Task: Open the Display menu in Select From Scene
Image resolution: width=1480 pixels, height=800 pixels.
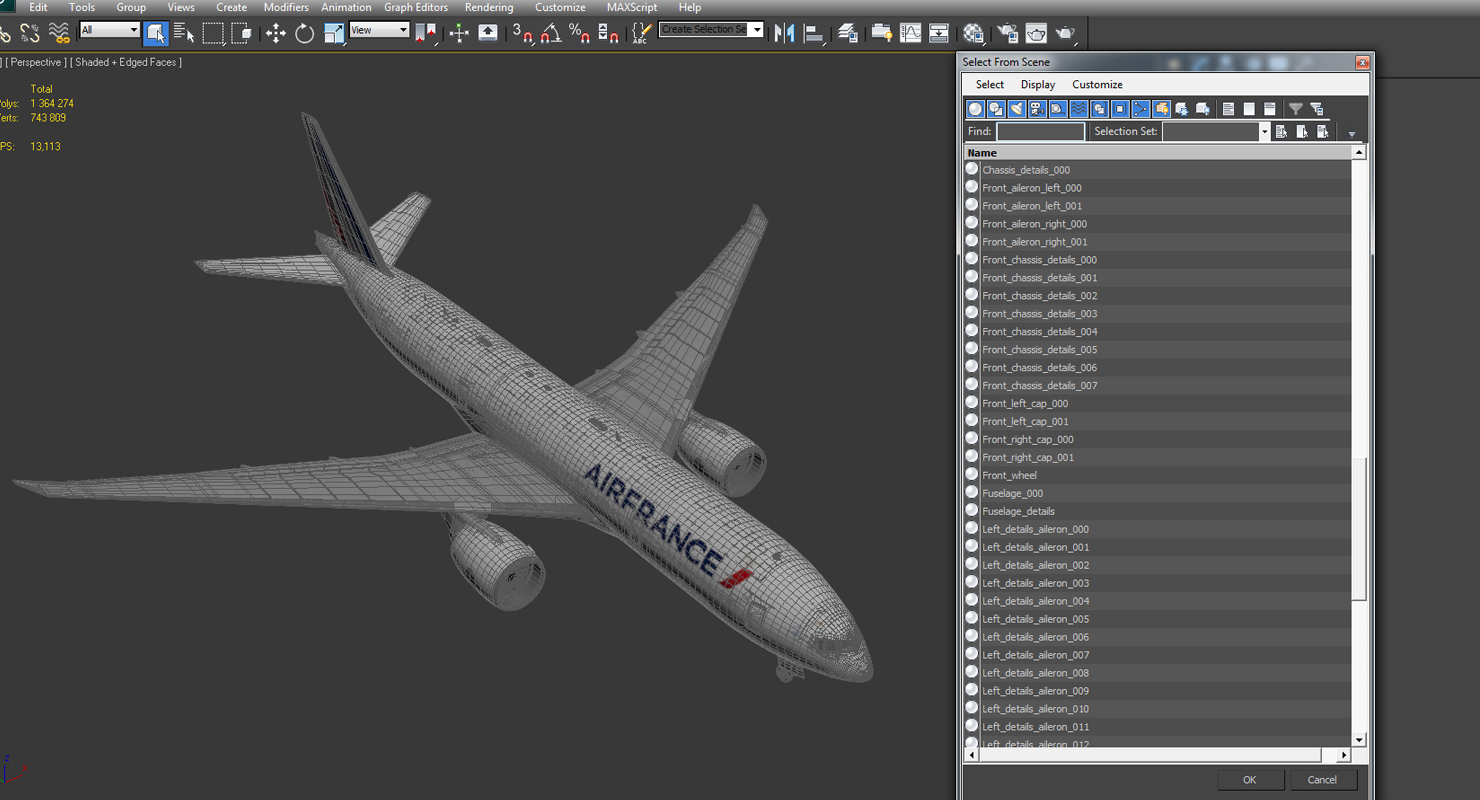Action: coord(1038,85)
